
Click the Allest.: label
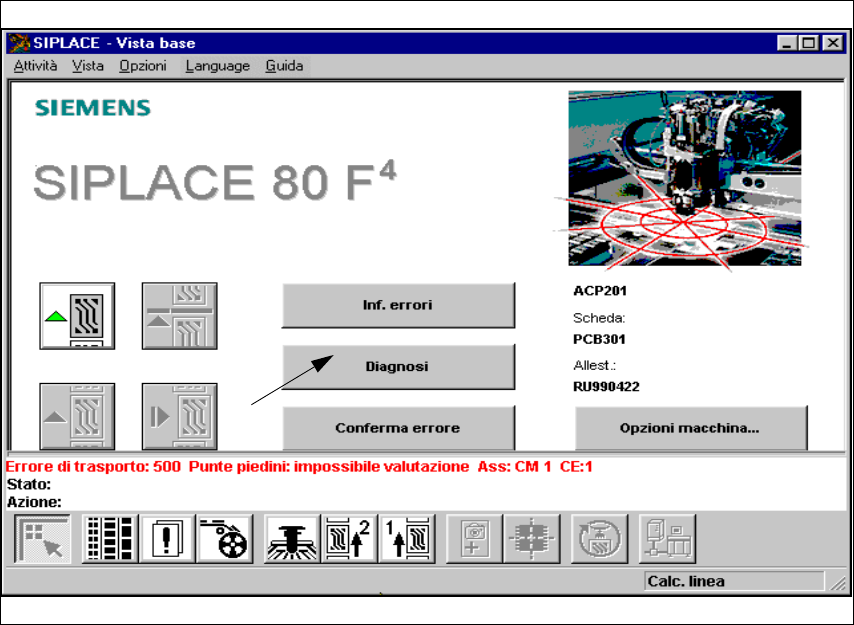point(594,365)
